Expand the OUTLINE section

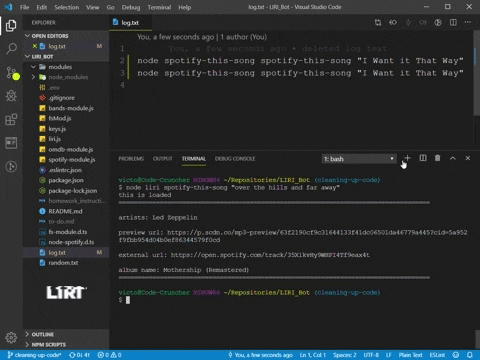tap(39, 334)
